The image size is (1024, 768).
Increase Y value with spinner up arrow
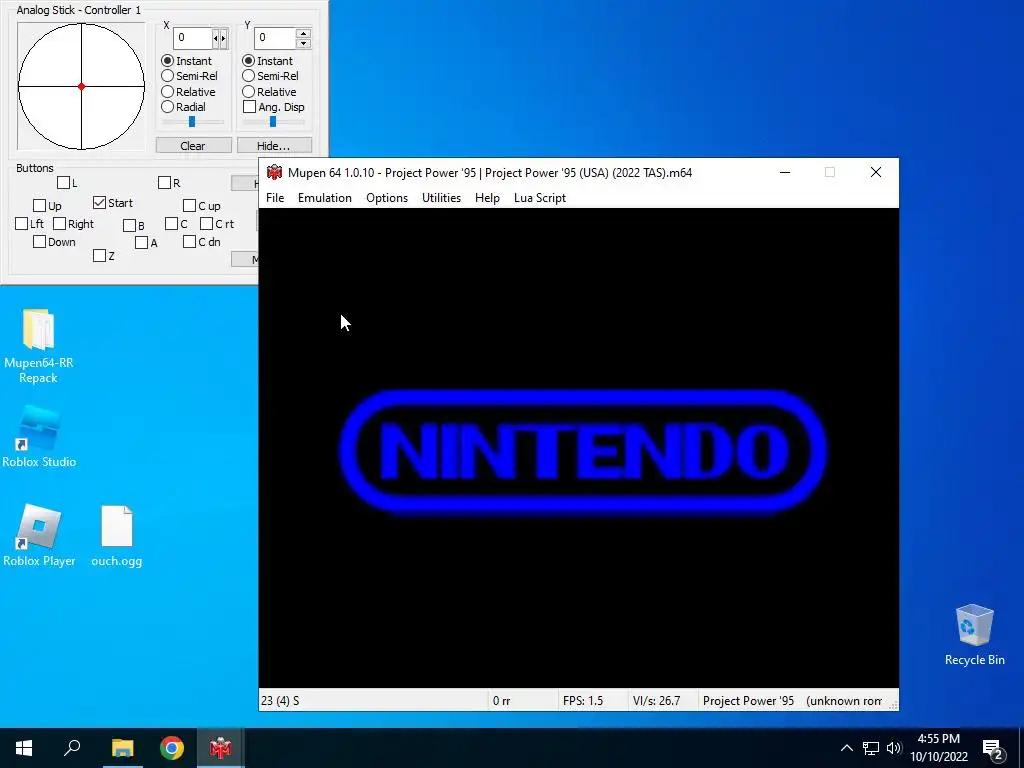pos(303,33)
